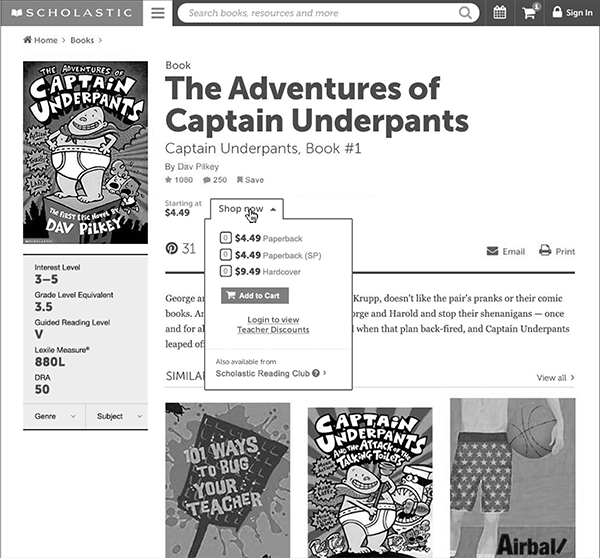Print this book page
Screen dimensions: 600x558
click(557, 251)
